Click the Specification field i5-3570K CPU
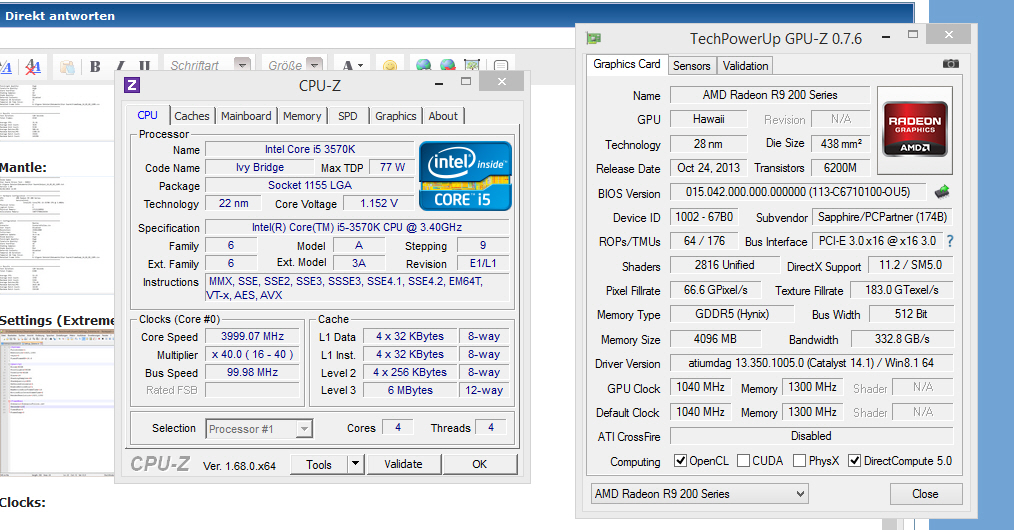1014x530 pixels. click(x=357, y=228)
